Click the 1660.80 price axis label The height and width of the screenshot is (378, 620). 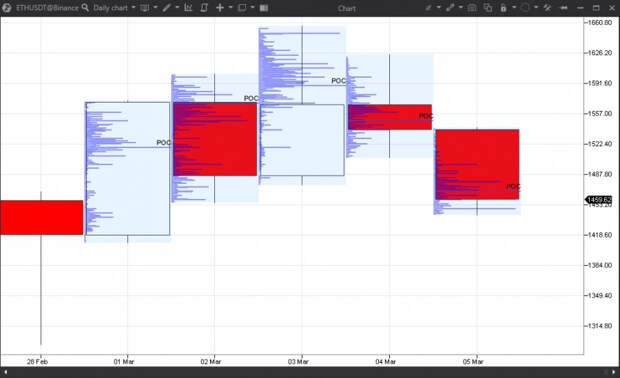pyautogui.click(x=599, y=23)
